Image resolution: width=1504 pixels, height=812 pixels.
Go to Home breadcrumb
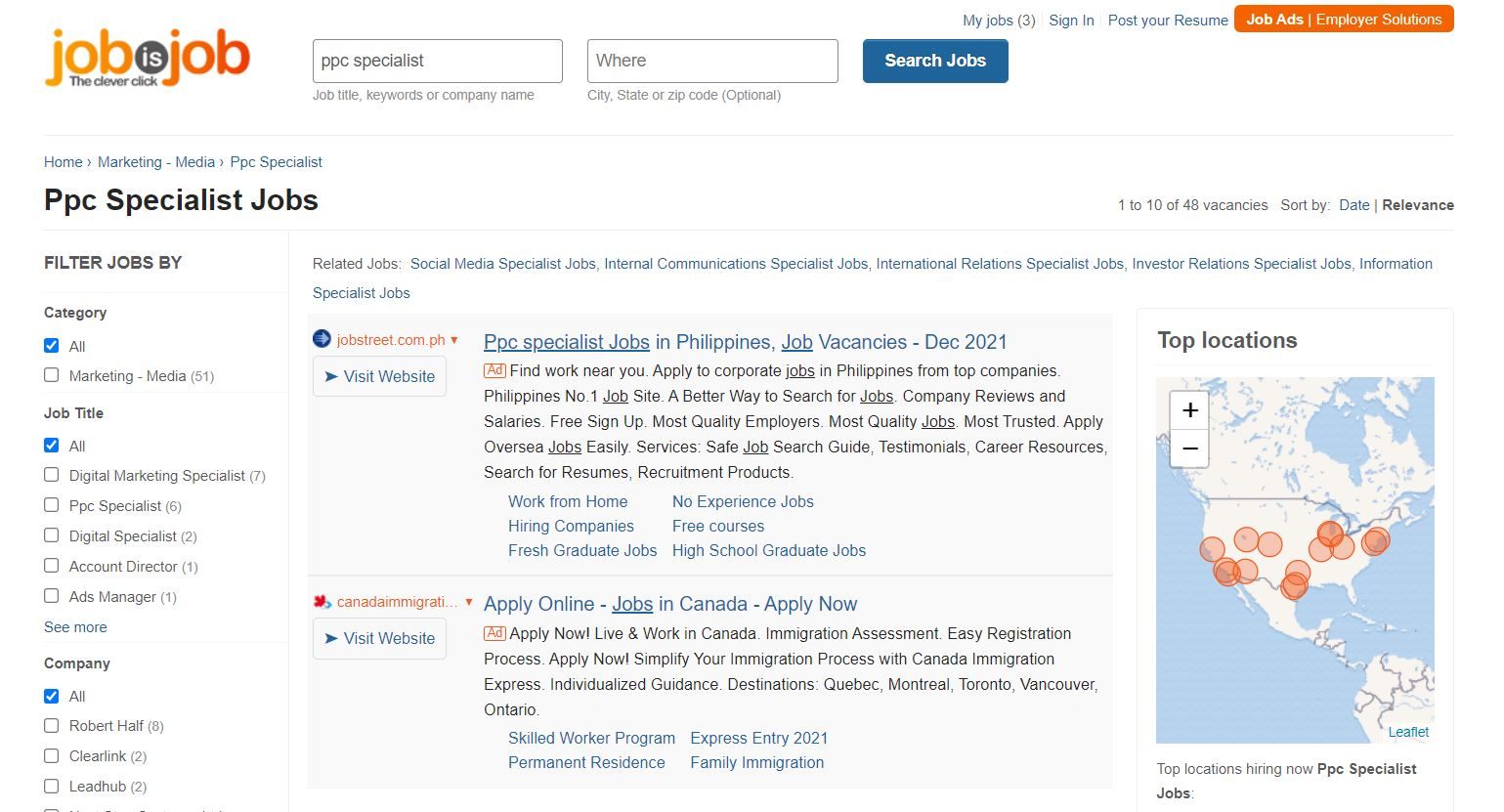click(64, 162)
